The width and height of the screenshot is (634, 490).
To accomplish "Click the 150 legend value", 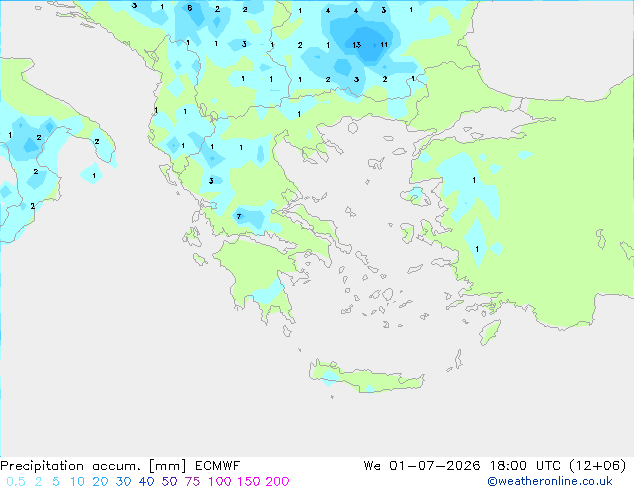I will [x=248, y=482].
